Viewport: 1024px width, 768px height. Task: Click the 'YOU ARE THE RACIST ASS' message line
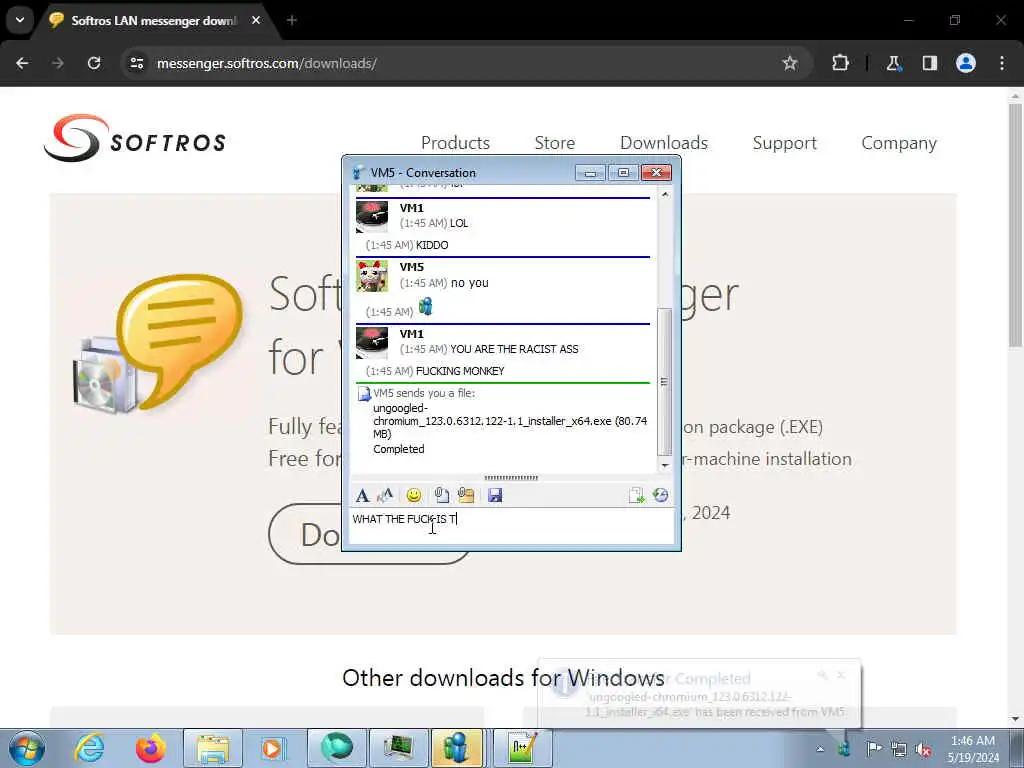(x=514, y=349)
